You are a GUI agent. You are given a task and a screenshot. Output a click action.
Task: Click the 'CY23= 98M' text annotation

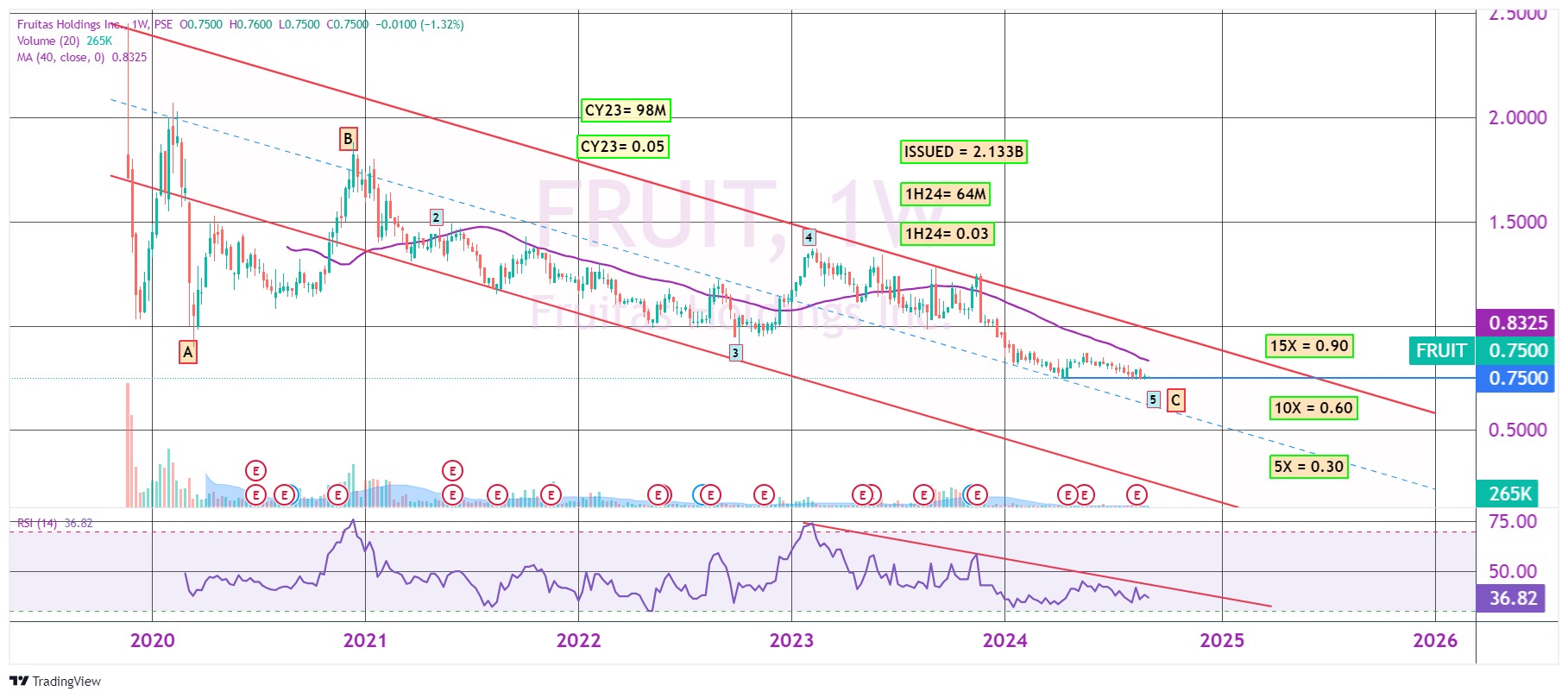pos(626,110)
